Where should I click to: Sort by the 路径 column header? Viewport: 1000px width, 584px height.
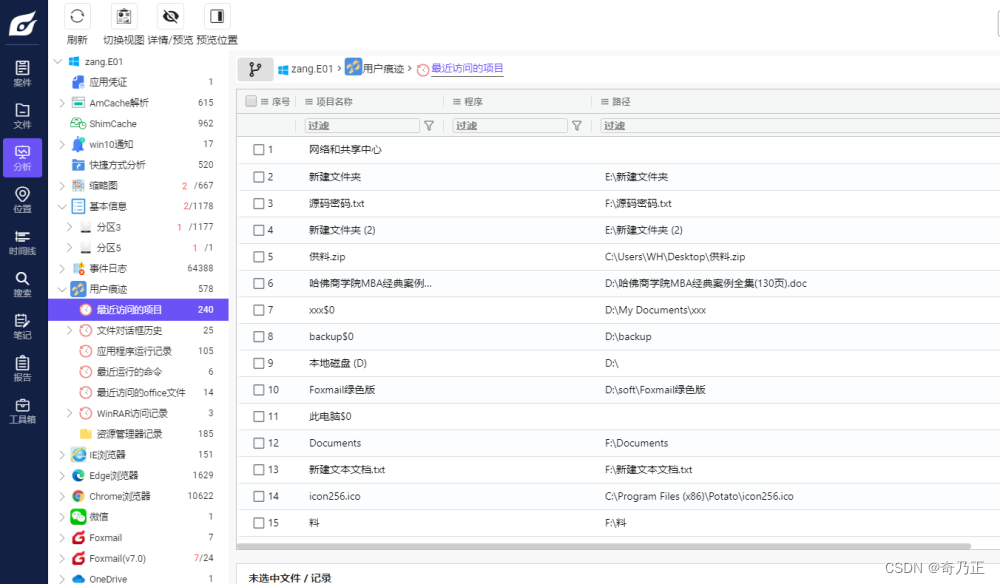[x=621, y=101]
